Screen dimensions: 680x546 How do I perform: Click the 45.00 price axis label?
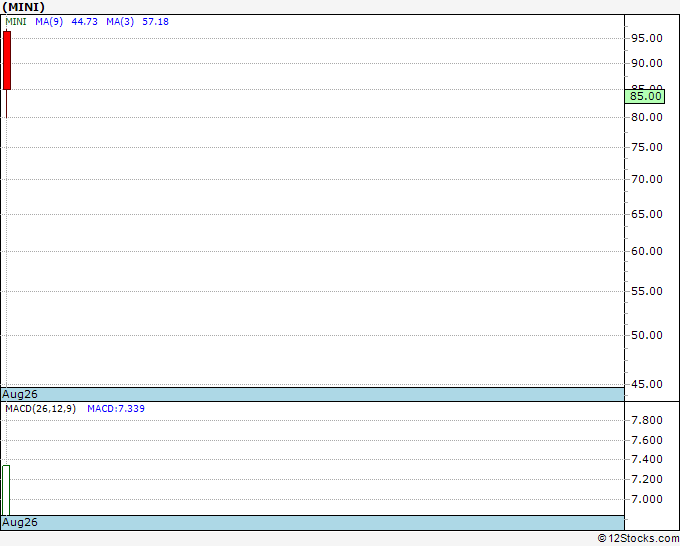tap(647, 384)
